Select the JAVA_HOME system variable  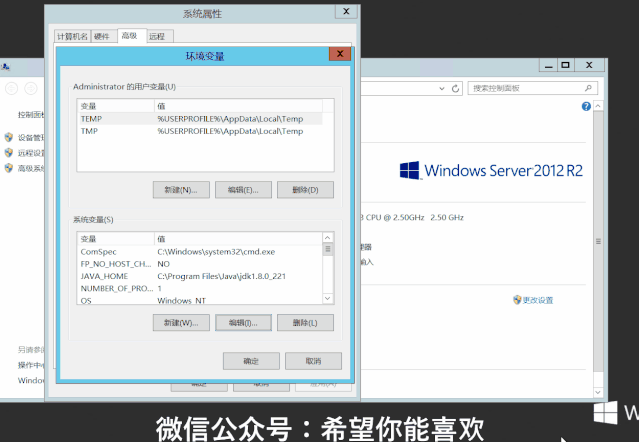click(x=200, y=276)
